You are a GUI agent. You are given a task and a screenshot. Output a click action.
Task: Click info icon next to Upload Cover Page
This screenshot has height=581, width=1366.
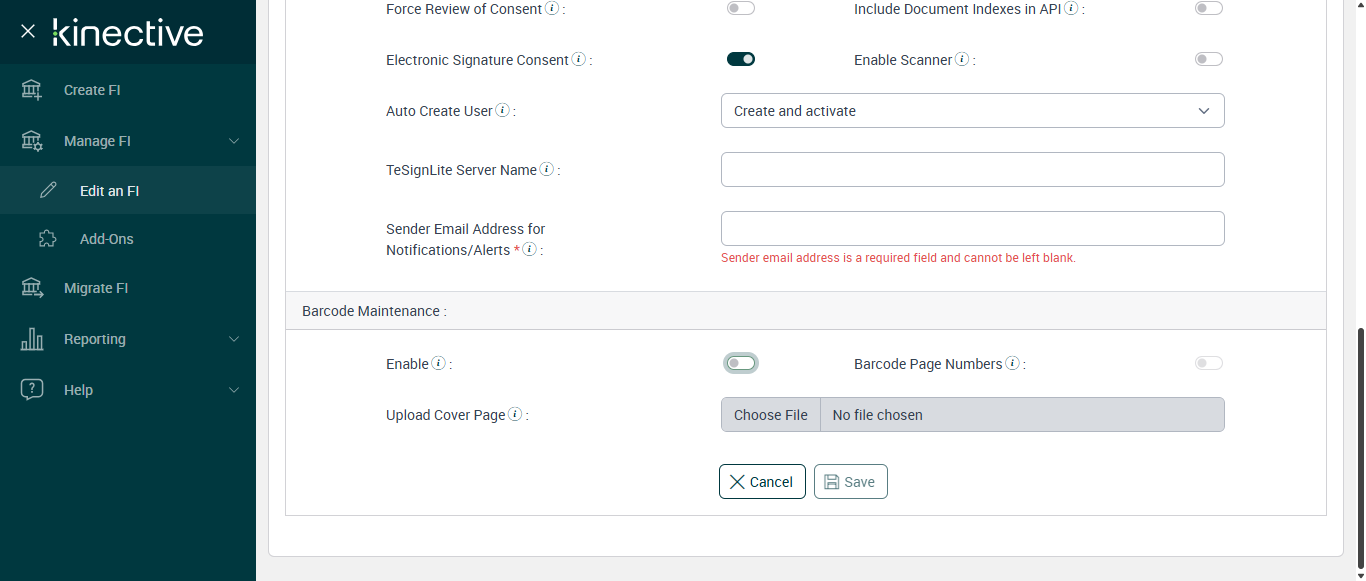pos(515,415)
